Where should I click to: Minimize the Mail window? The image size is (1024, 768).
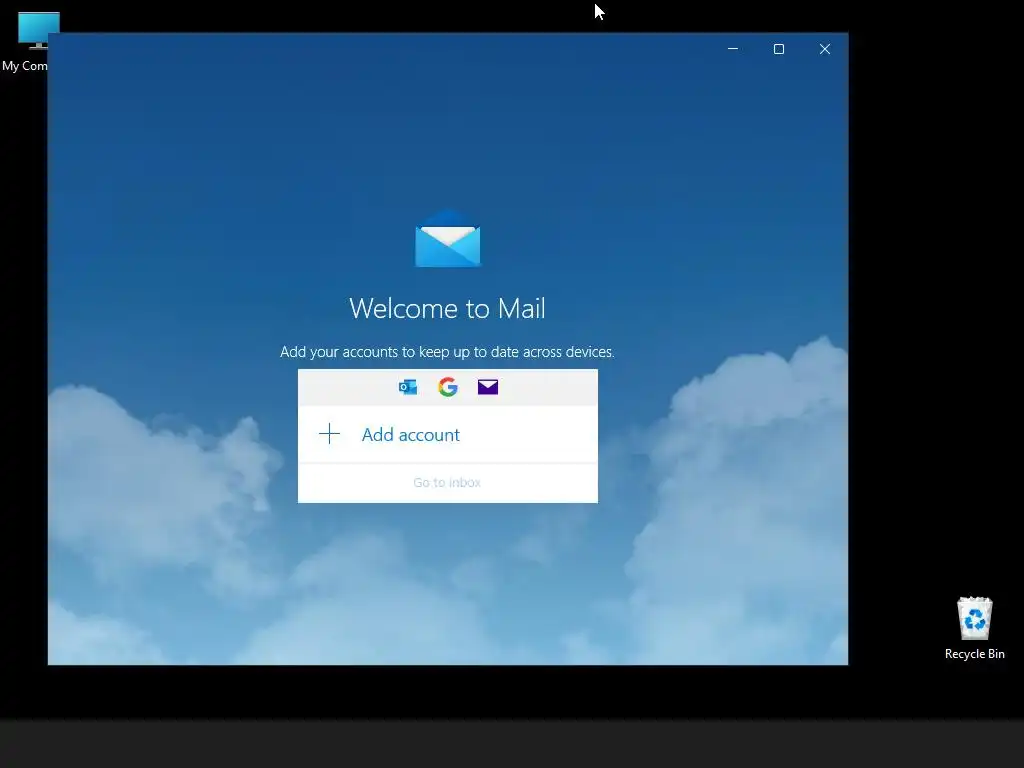point(733,49)
